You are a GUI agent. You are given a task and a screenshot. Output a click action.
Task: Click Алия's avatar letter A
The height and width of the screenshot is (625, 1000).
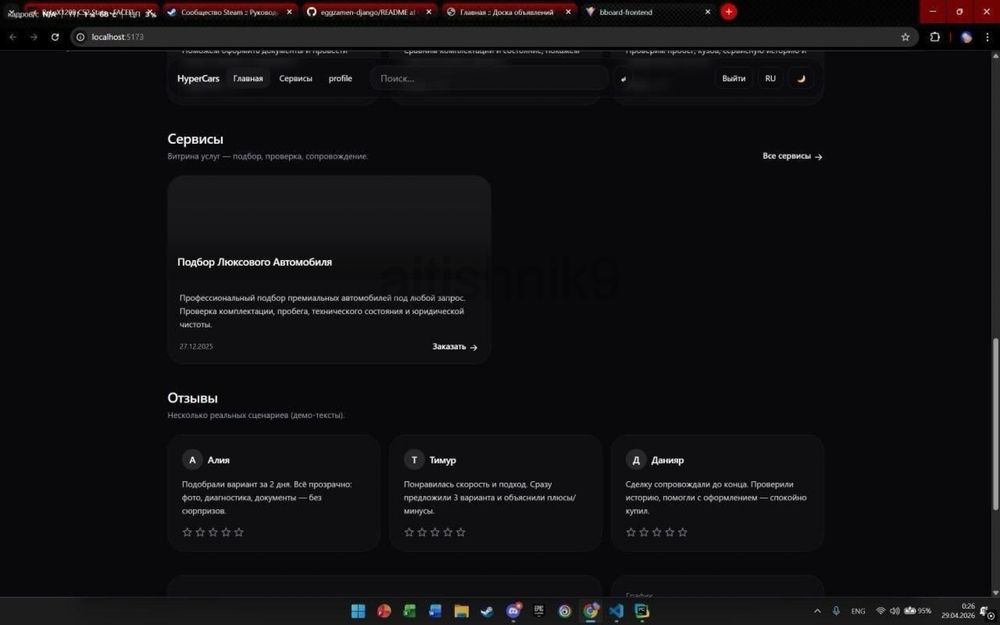click(192, 460)
